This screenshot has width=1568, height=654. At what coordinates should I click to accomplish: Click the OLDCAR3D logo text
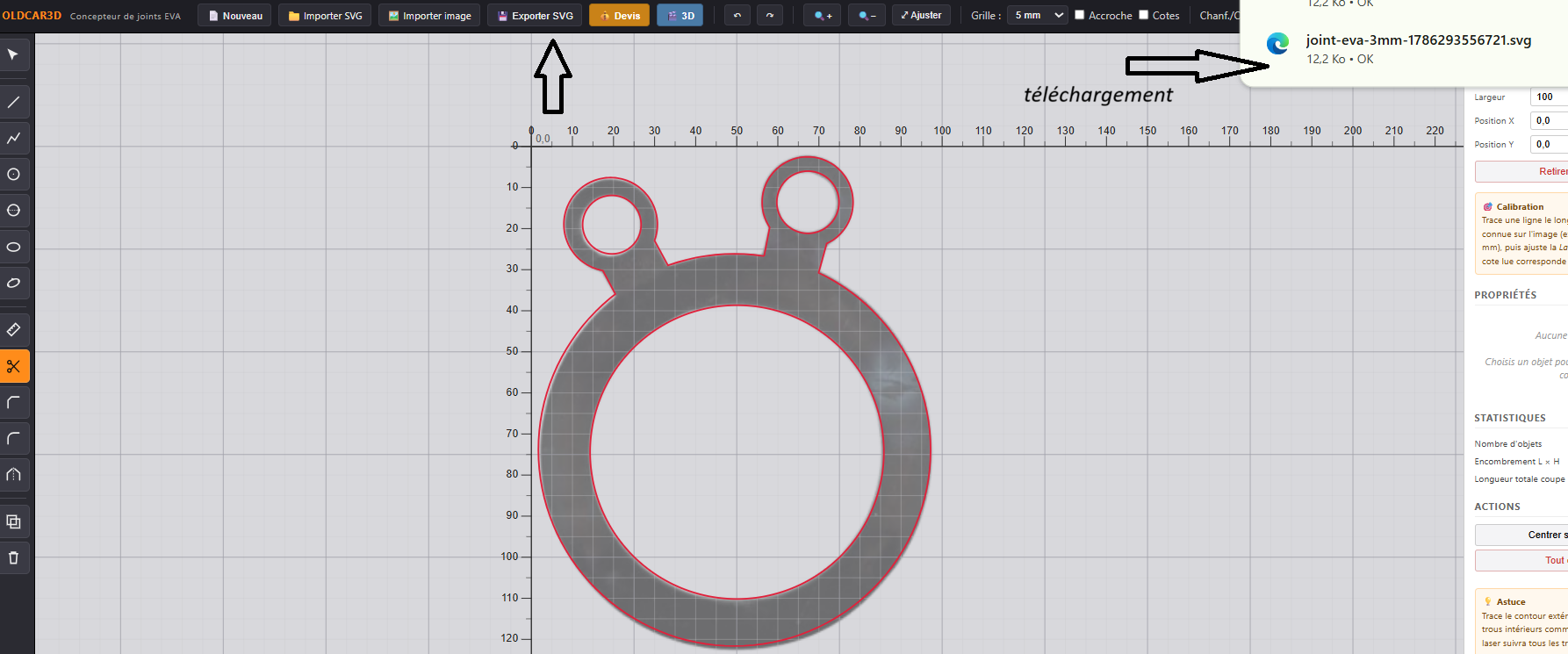32,16
